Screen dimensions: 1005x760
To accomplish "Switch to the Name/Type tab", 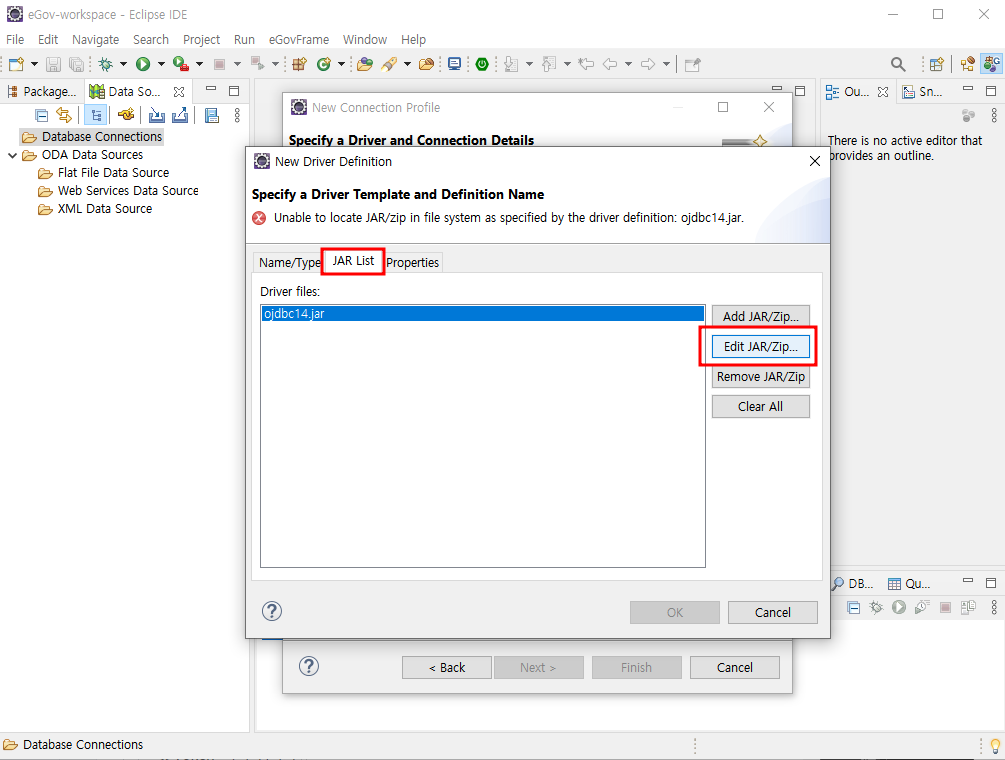I will tap(289, 263).
